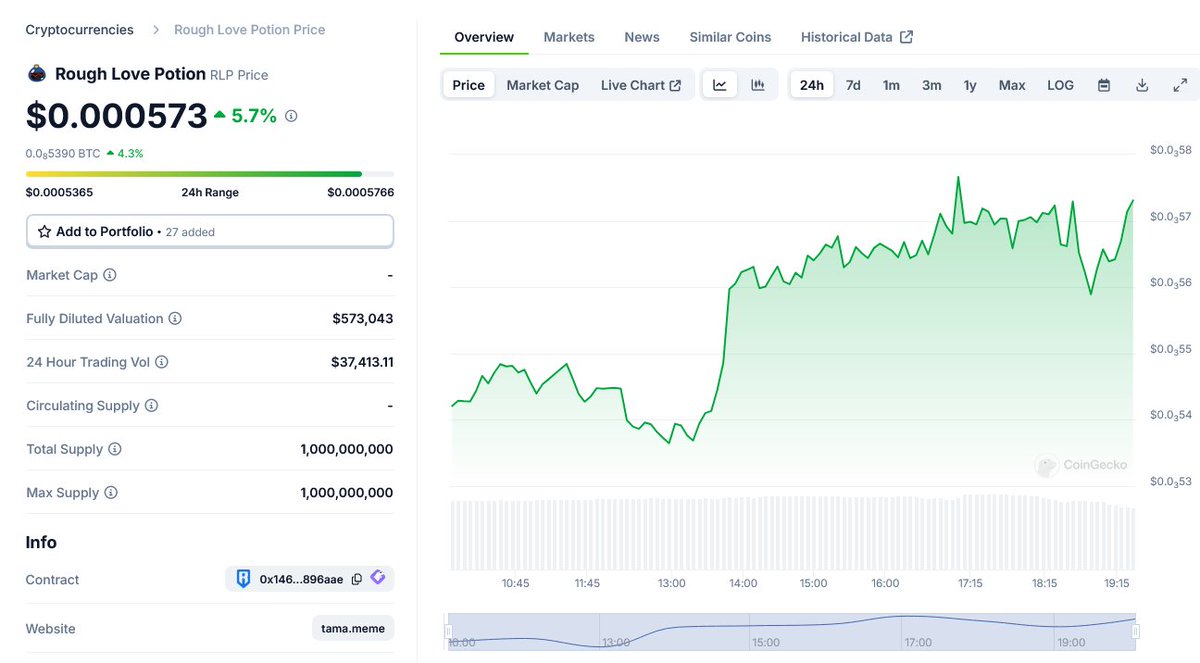The height and width of the screenshot is (663, 1200).
Task: Click the star icon in Add to Portfolio
Action: (x=44, y=231)
